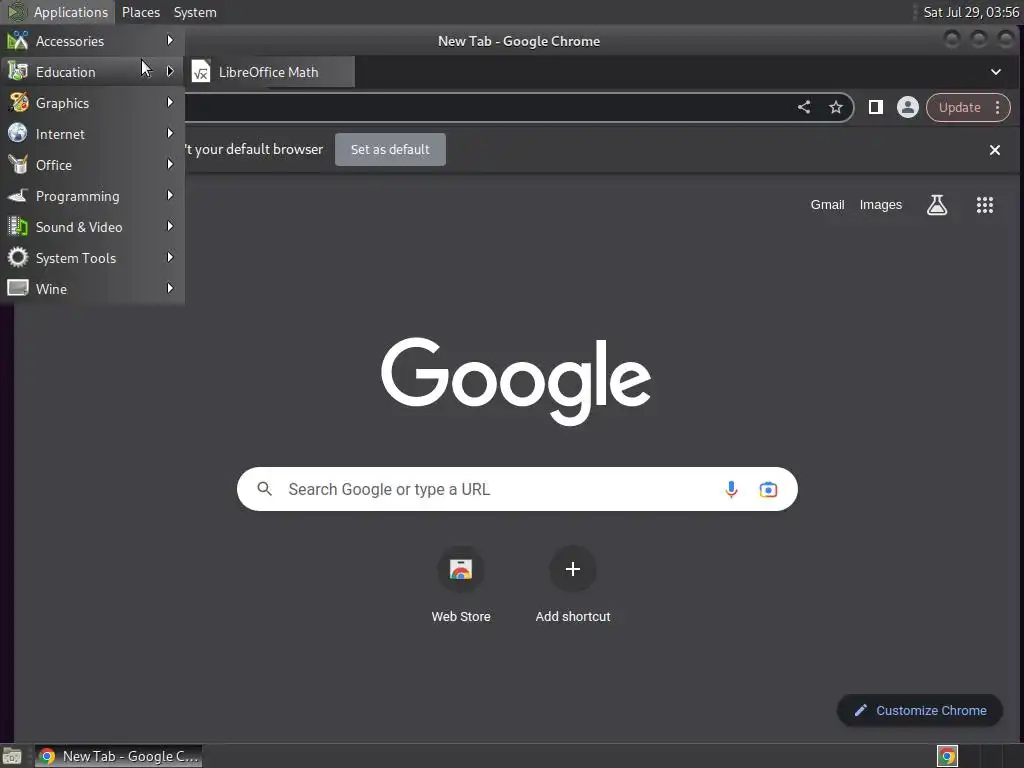This screenshot has width=1024, height=768.
Task: Open the Web Store shortcut
Action: 460,585
